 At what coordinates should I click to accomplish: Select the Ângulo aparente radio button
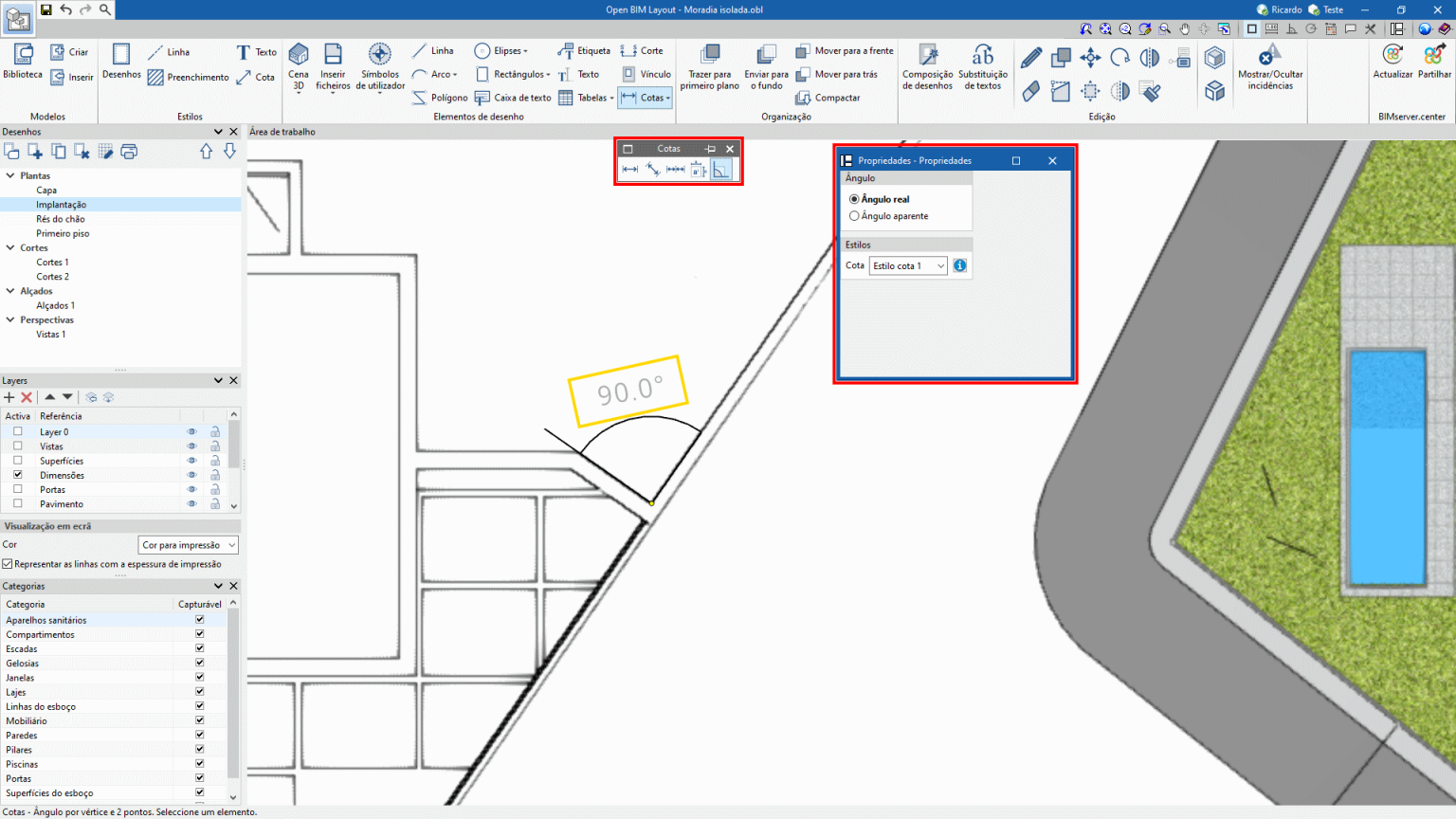(854, 215)
